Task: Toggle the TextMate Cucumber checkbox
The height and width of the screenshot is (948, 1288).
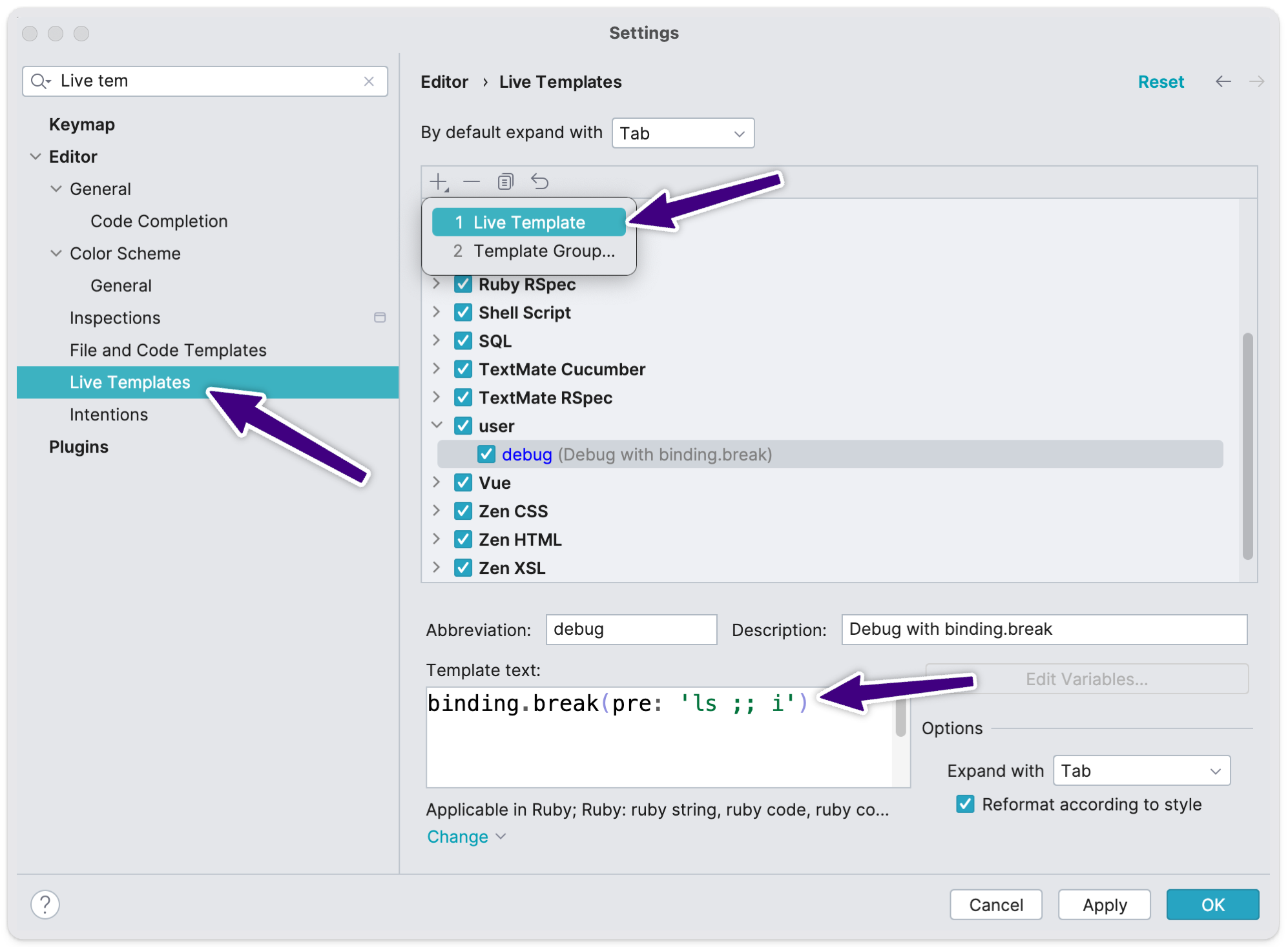Action: [463, 369]
